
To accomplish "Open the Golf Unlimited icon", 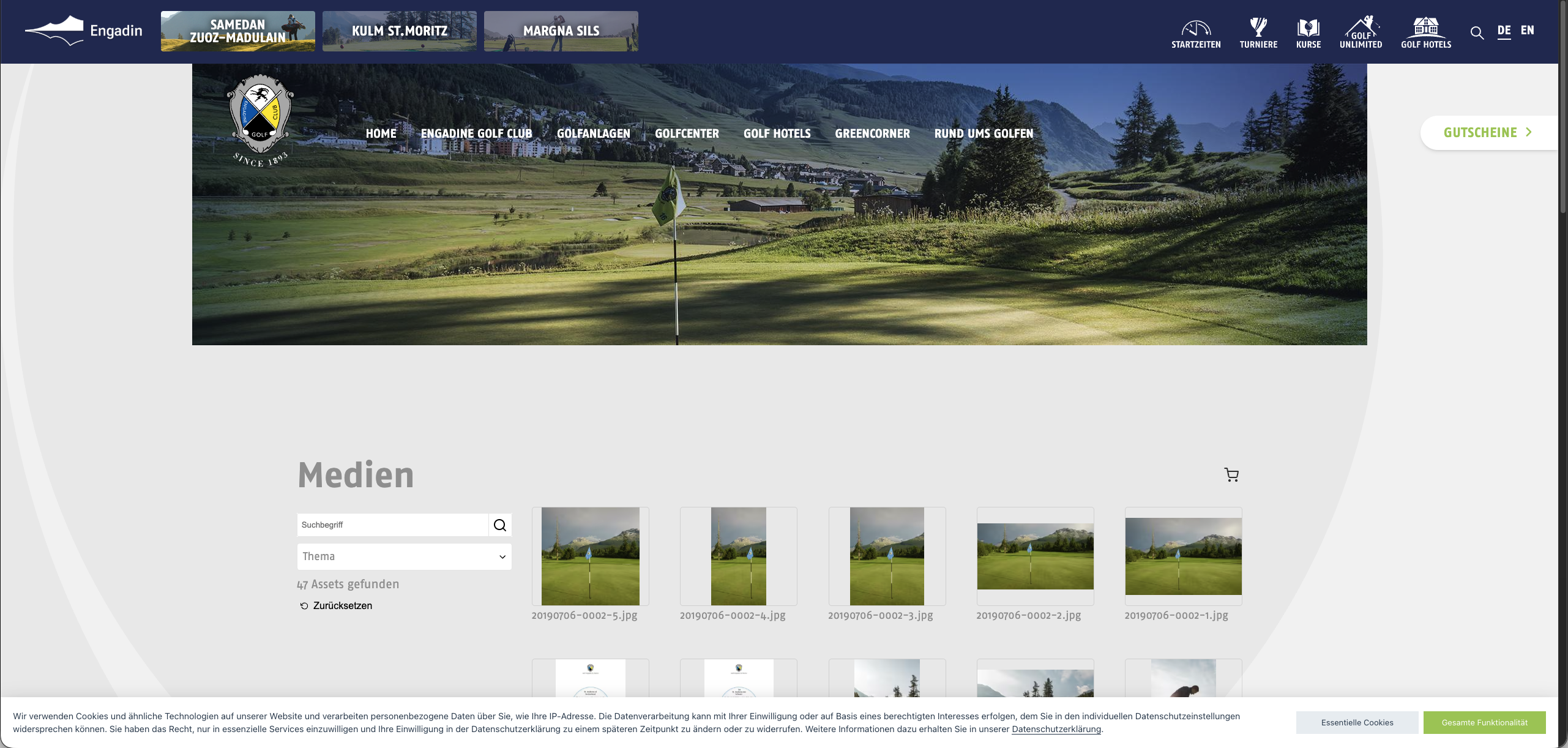I will [1361, 32].
